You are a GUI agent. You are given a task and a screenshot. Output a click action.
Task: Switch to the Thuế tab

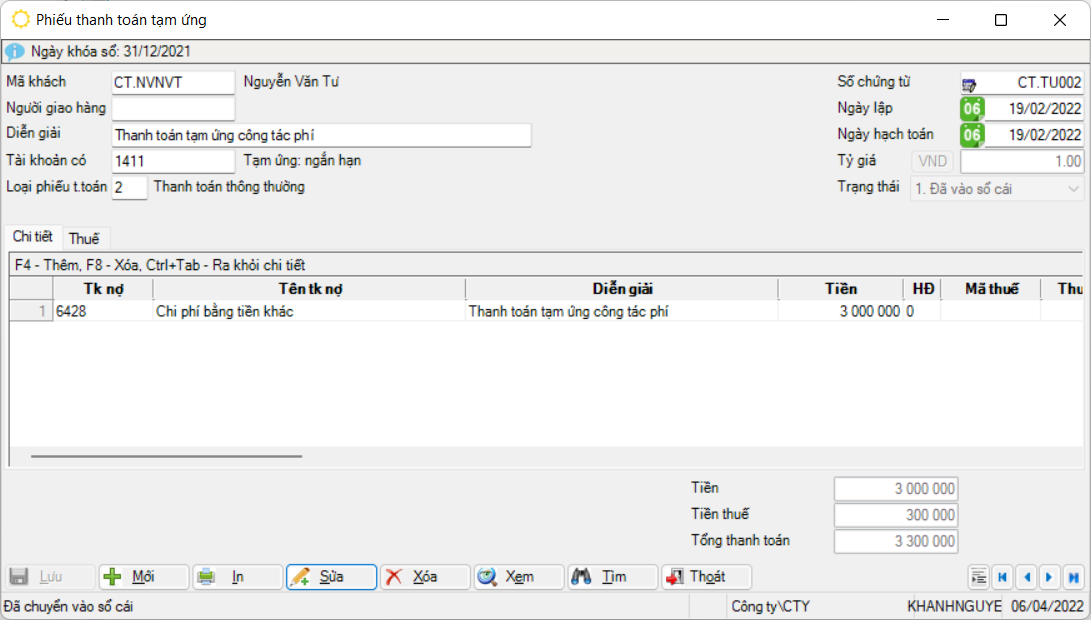(84, 239)
